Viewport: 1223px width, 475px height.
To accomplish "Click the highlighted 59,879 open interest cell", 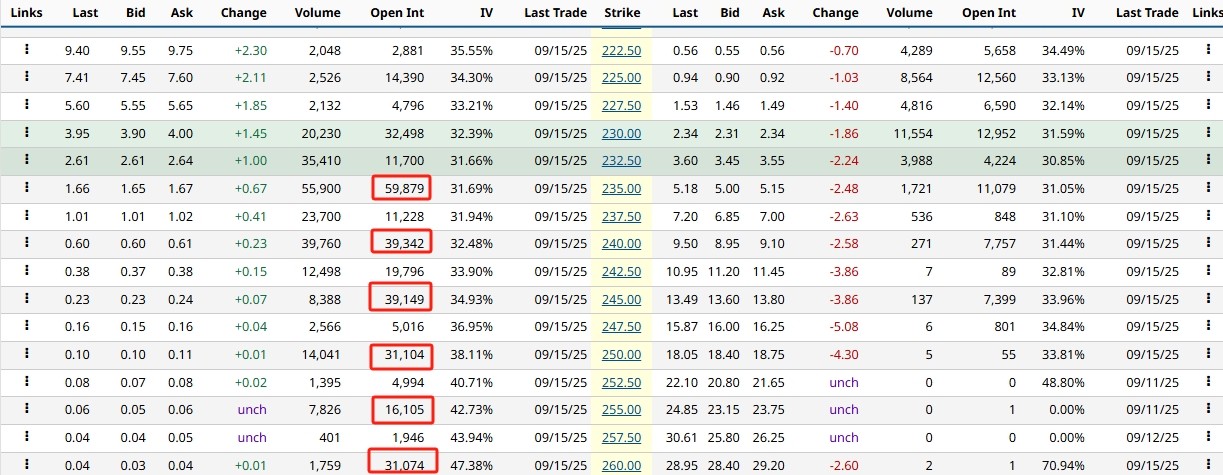I will [402, 188].
